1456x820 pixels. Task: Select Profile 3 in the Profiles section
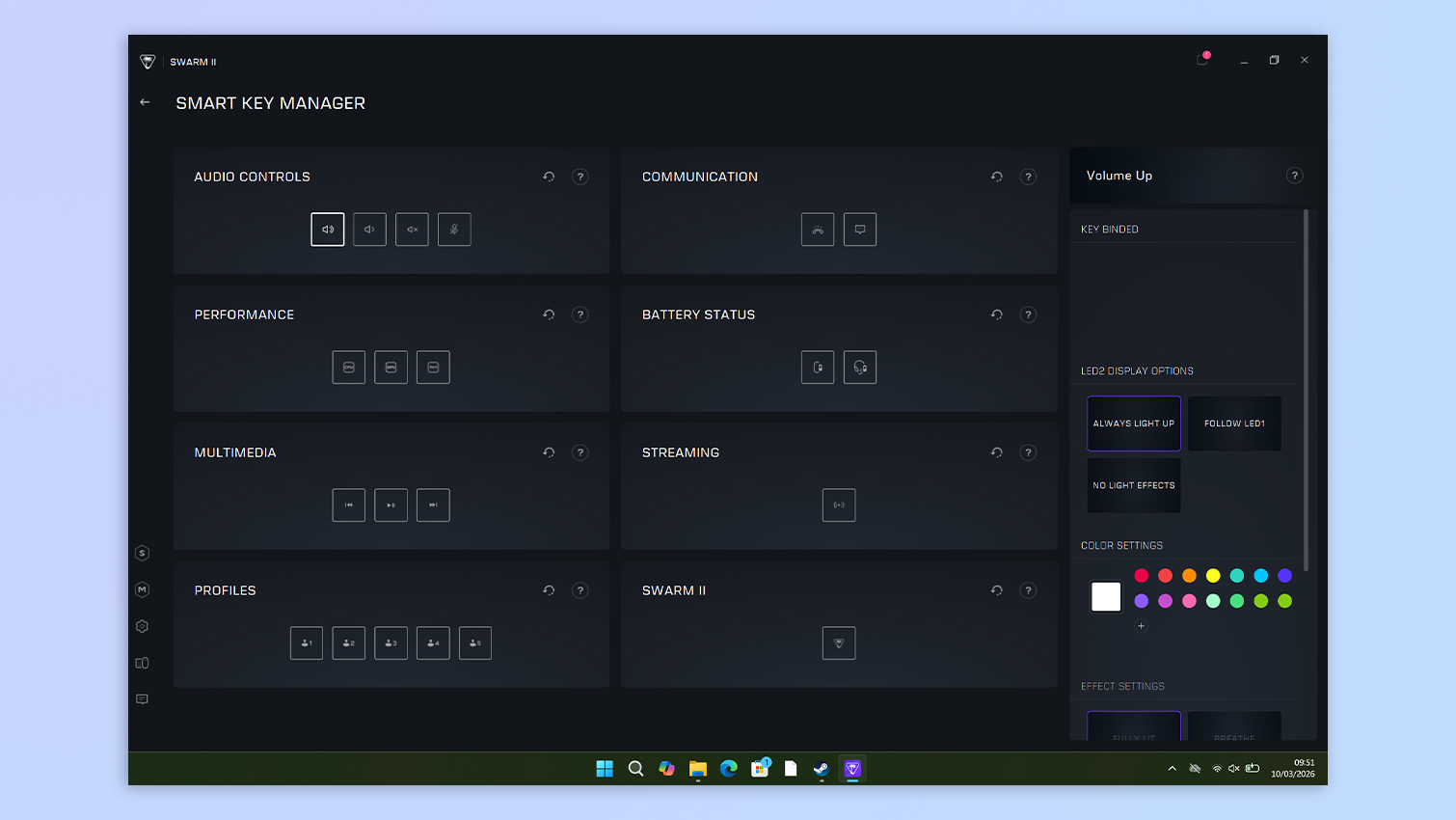click(391, 642)
